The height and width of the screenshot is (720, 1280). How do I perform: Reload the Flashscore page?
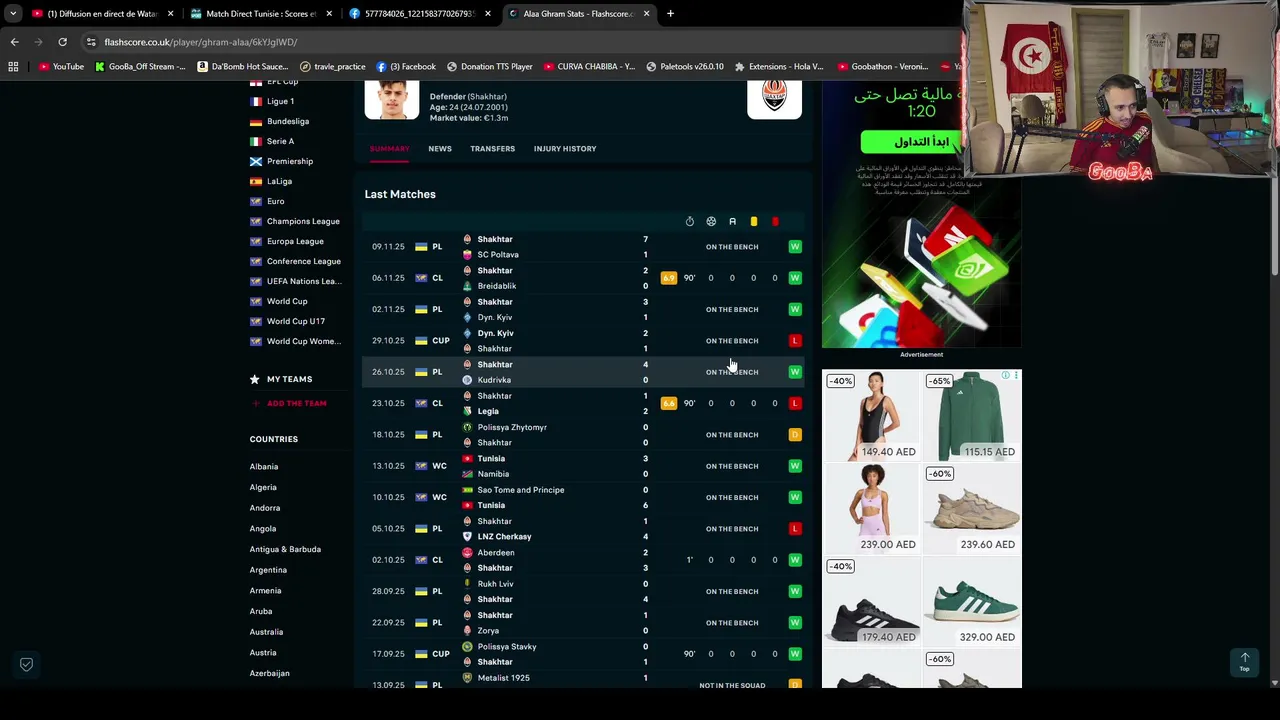click(62, 42)
